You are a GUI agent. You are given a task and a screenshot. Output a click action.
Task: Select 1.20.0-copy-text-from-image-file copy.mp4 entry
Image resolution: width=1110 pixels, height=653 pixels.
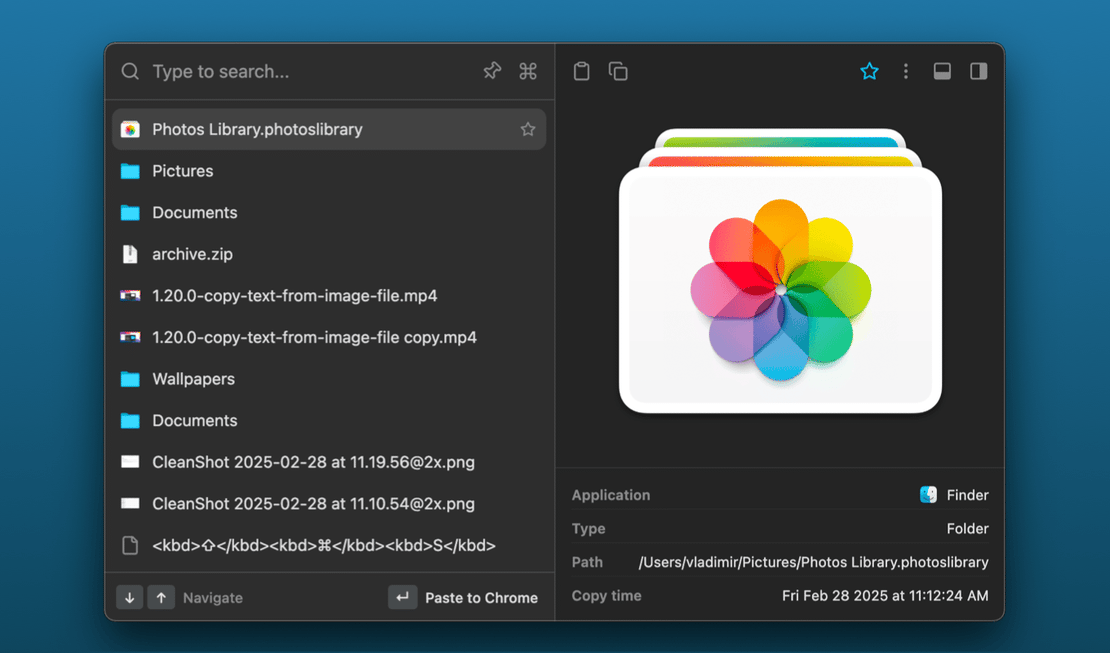click(329, 337)
